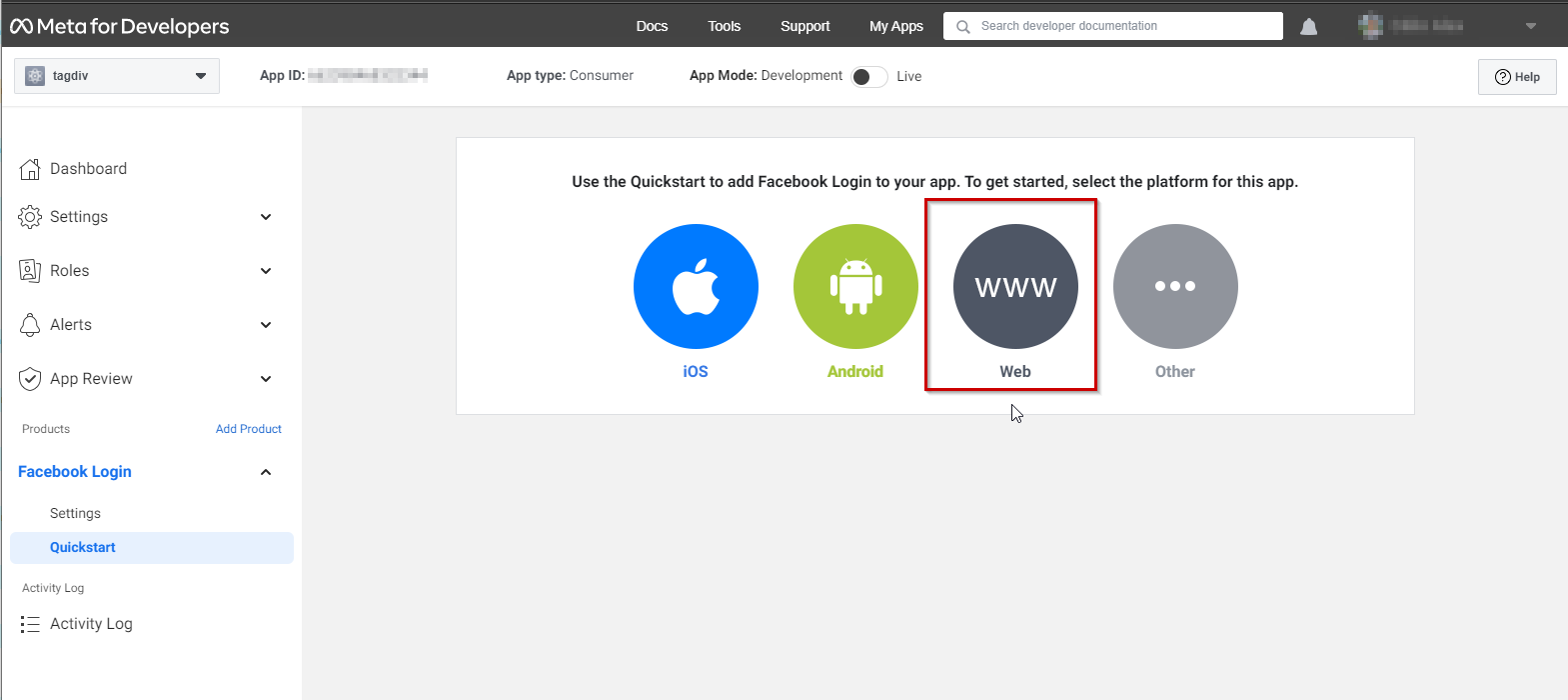Click the blurred App ID value
This screenshot has height=700, width=1568.
click(368, 75)
